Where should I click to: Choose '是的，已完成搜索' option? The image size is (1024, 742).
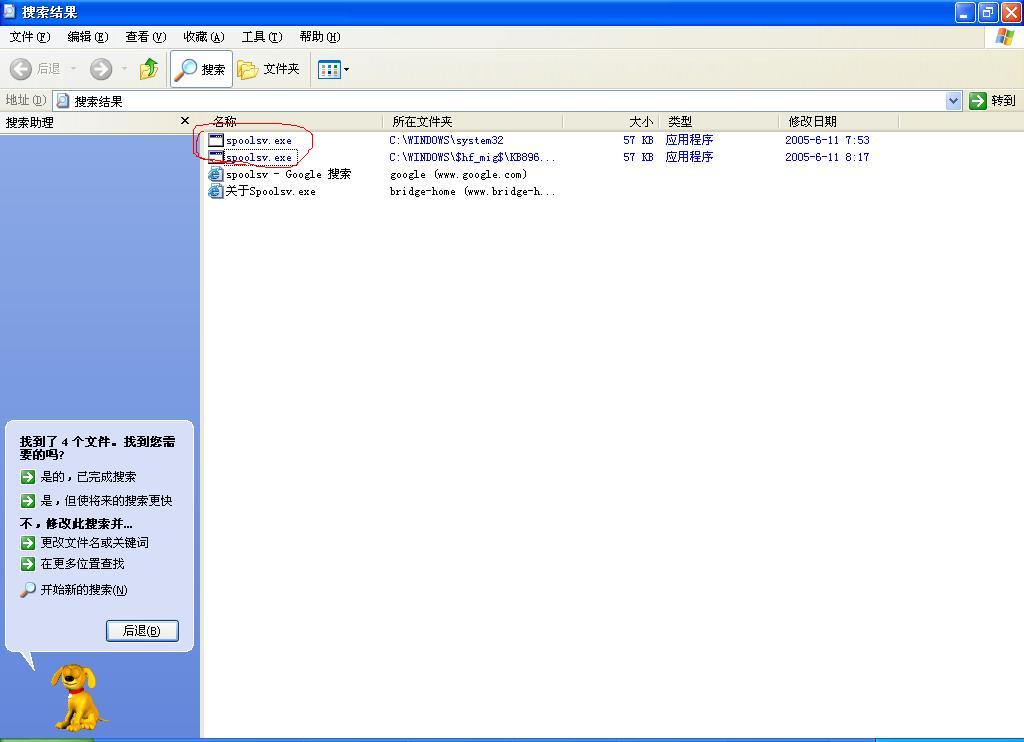pos(88,477)
